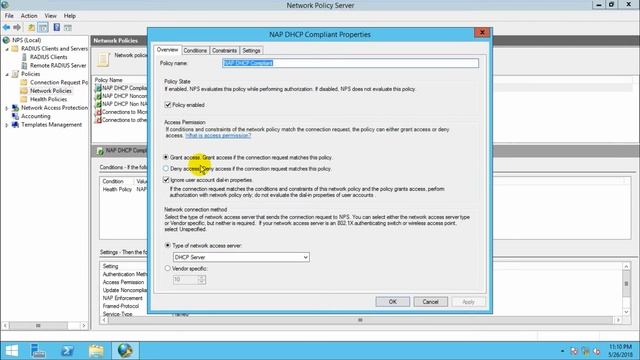Image resolution: width=640 pixels, height=360 pixels.
Task: Select NAP DHCP Compliant policy row
Action: click(x=121, y=88)
